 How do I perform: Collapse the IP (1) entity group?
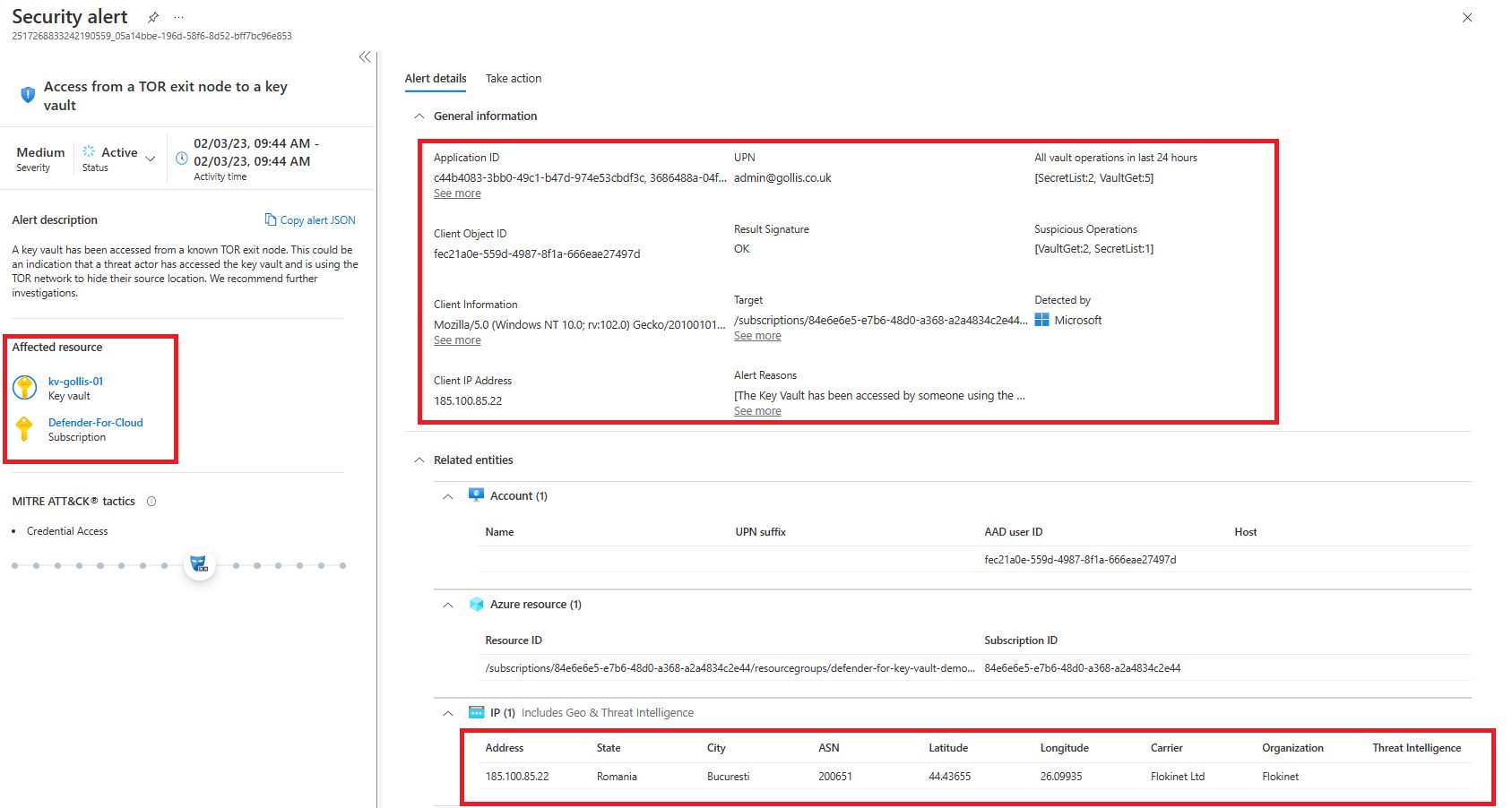[x=448, y=713]
